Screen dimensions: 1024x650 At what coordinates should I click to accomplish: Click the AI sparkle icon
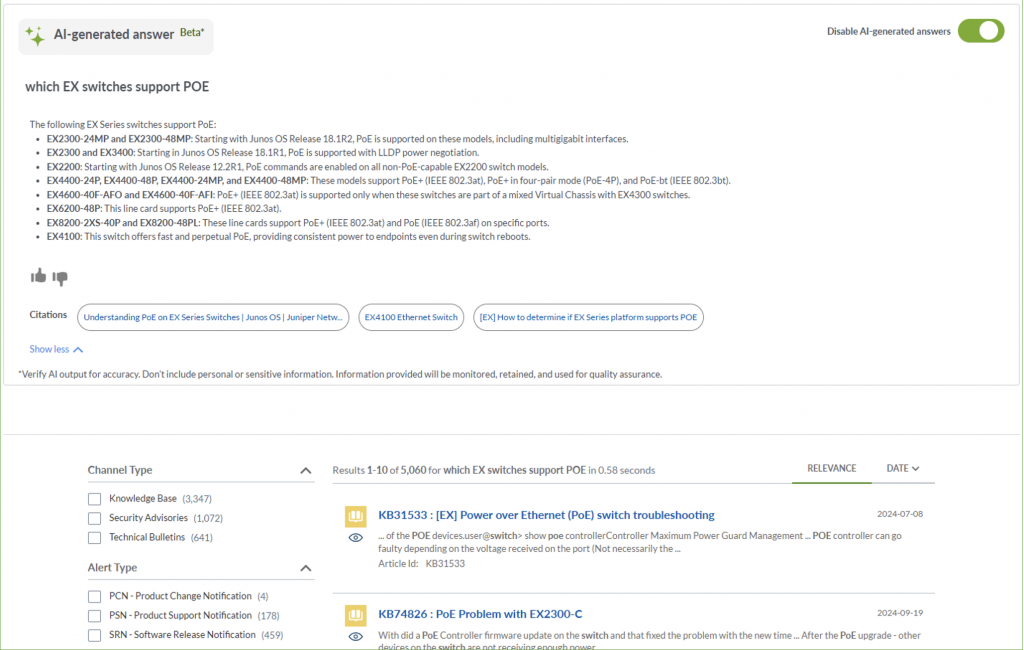(x=35, y=36)
